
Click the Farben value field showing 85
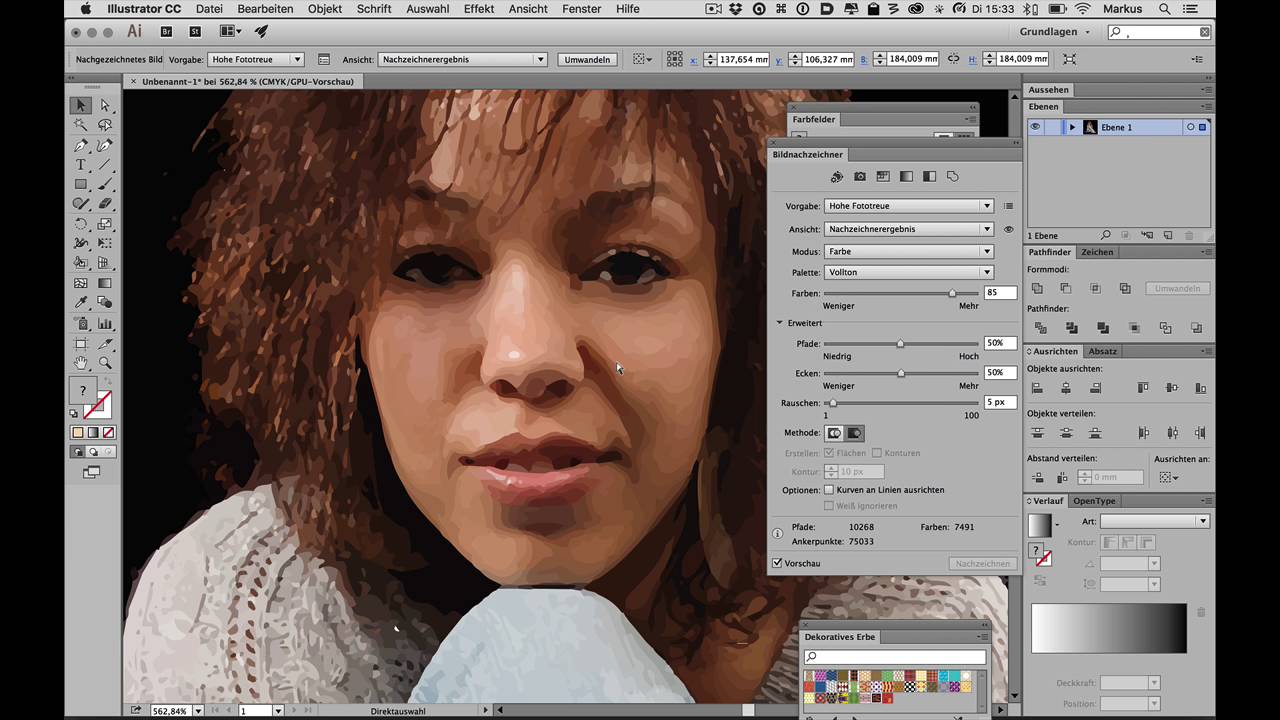pos(1000,293)
